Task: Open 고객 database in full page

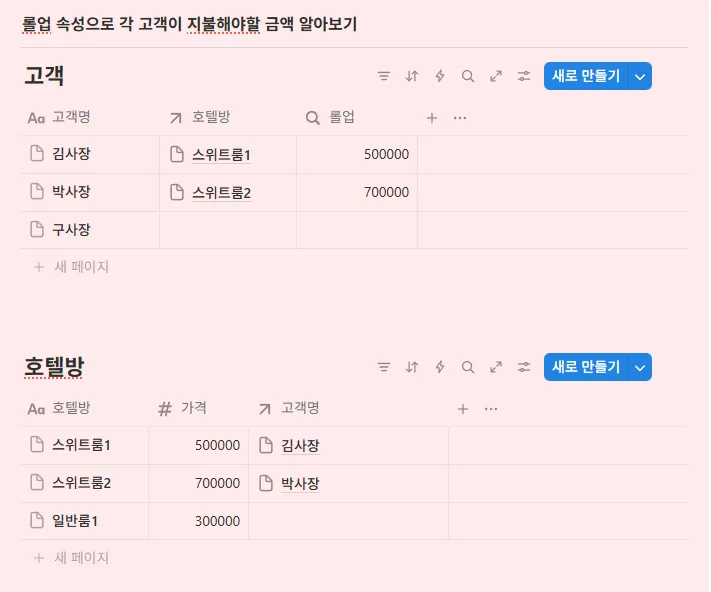Action: click(x=496, y=76)
